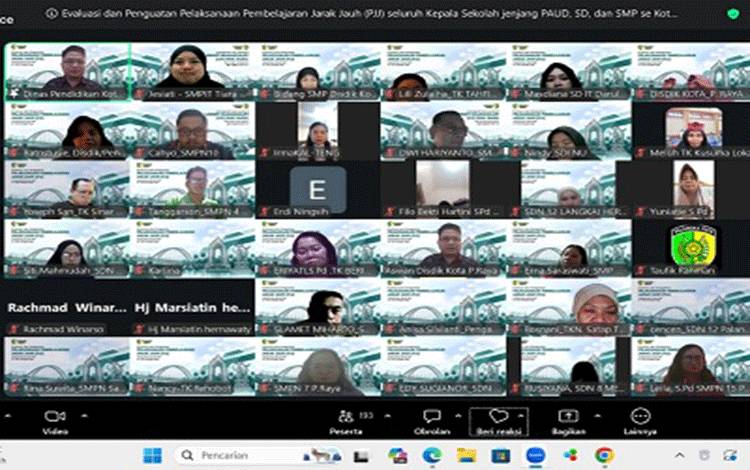The image size is (750, 470).
Task: Open Google Chrome from the taskbar
Action: (604, 455)
